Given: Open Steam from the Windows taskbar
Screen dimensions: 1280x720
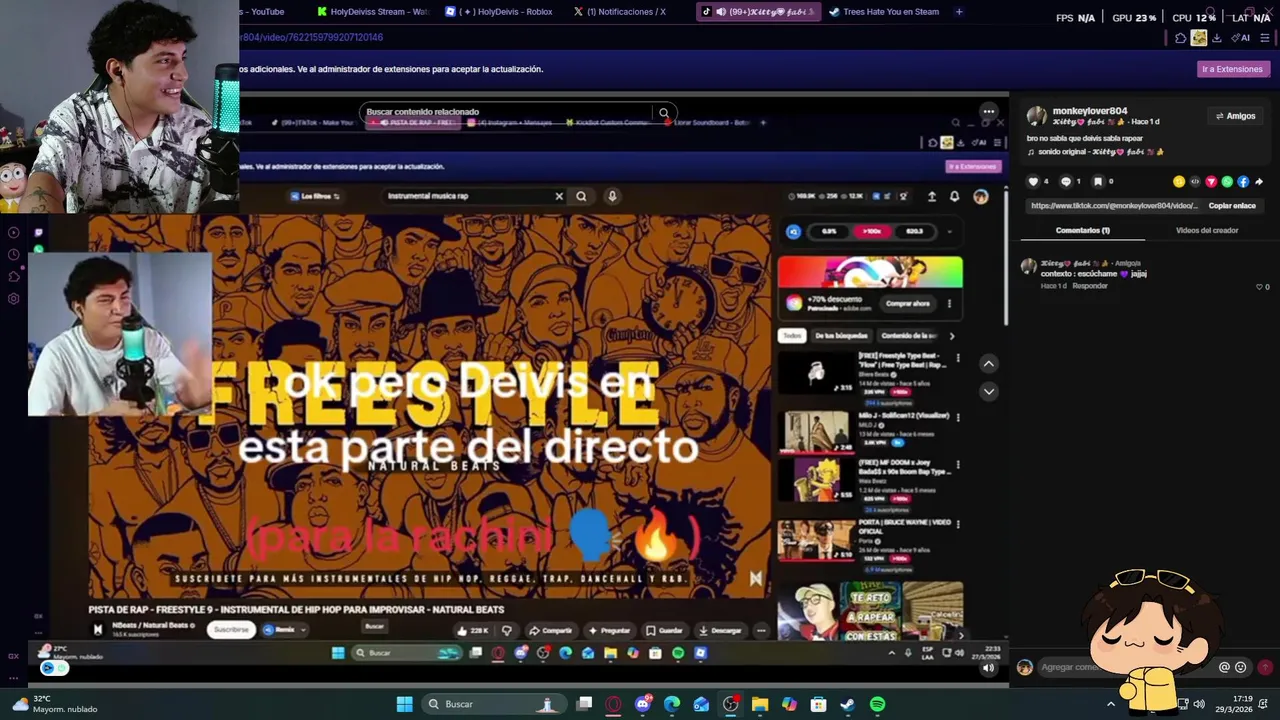Looking at the screenshot, I should [848, 704].
